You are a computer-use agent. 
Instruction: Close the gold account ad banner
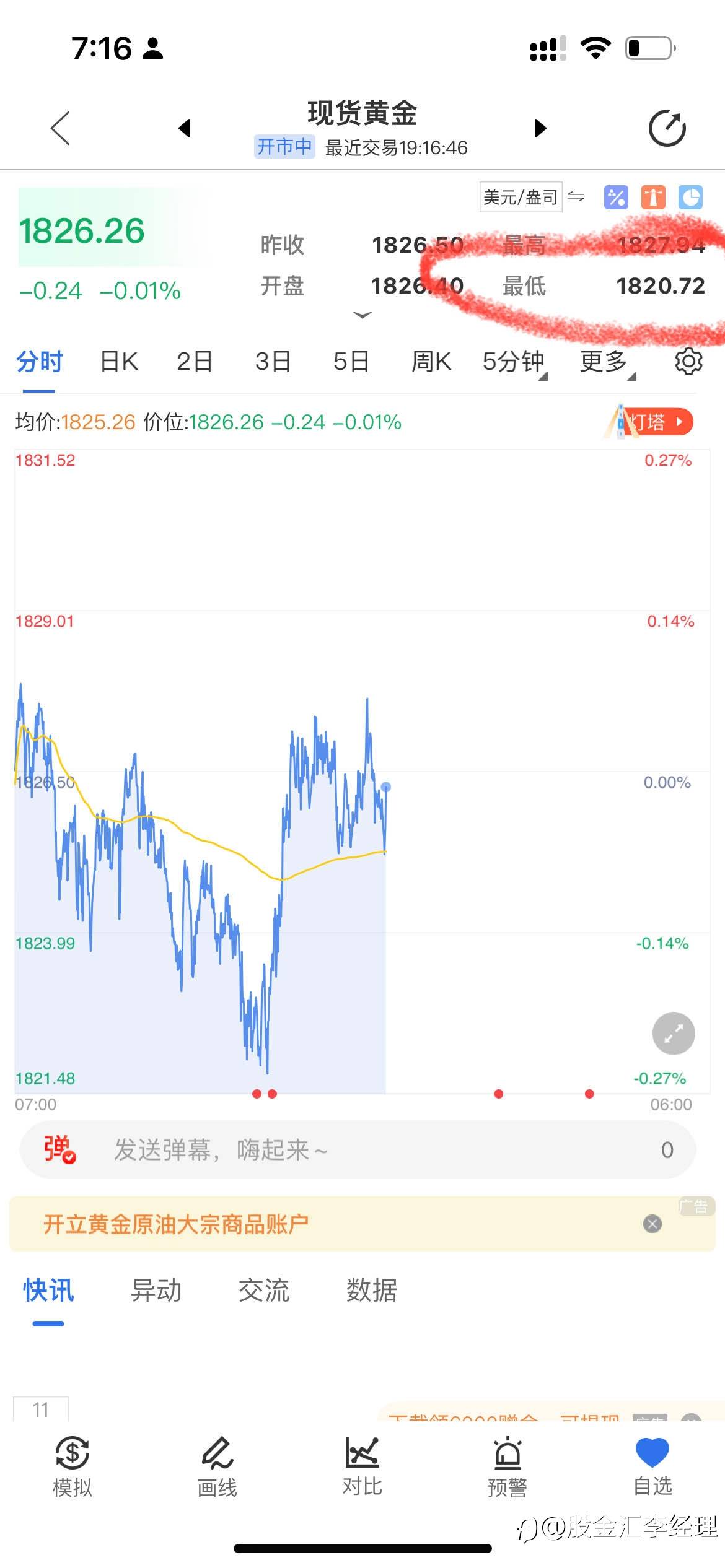click(652, 1224)
